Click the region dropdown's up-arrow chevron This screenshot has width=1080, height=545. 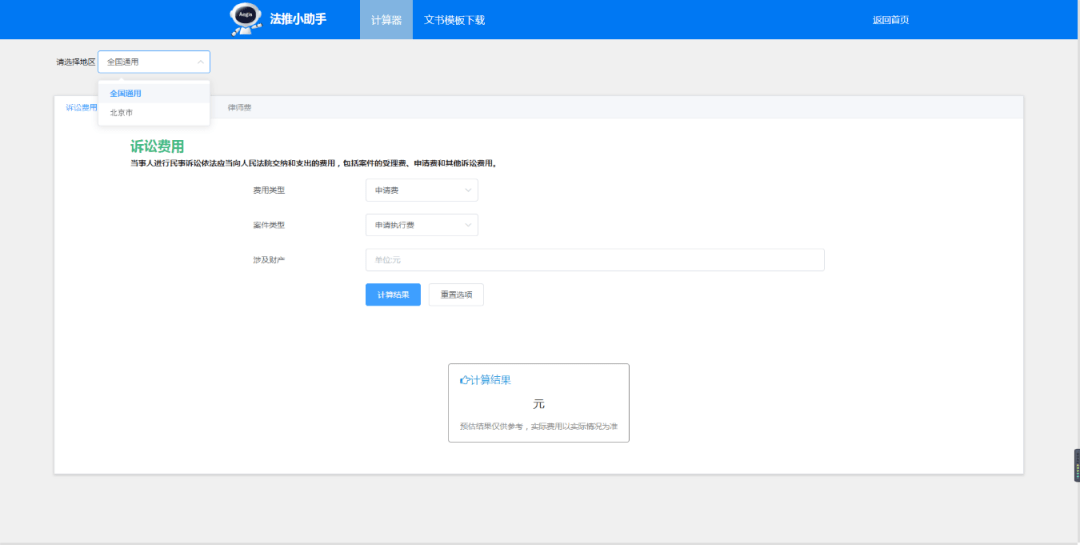pos(200,62)
